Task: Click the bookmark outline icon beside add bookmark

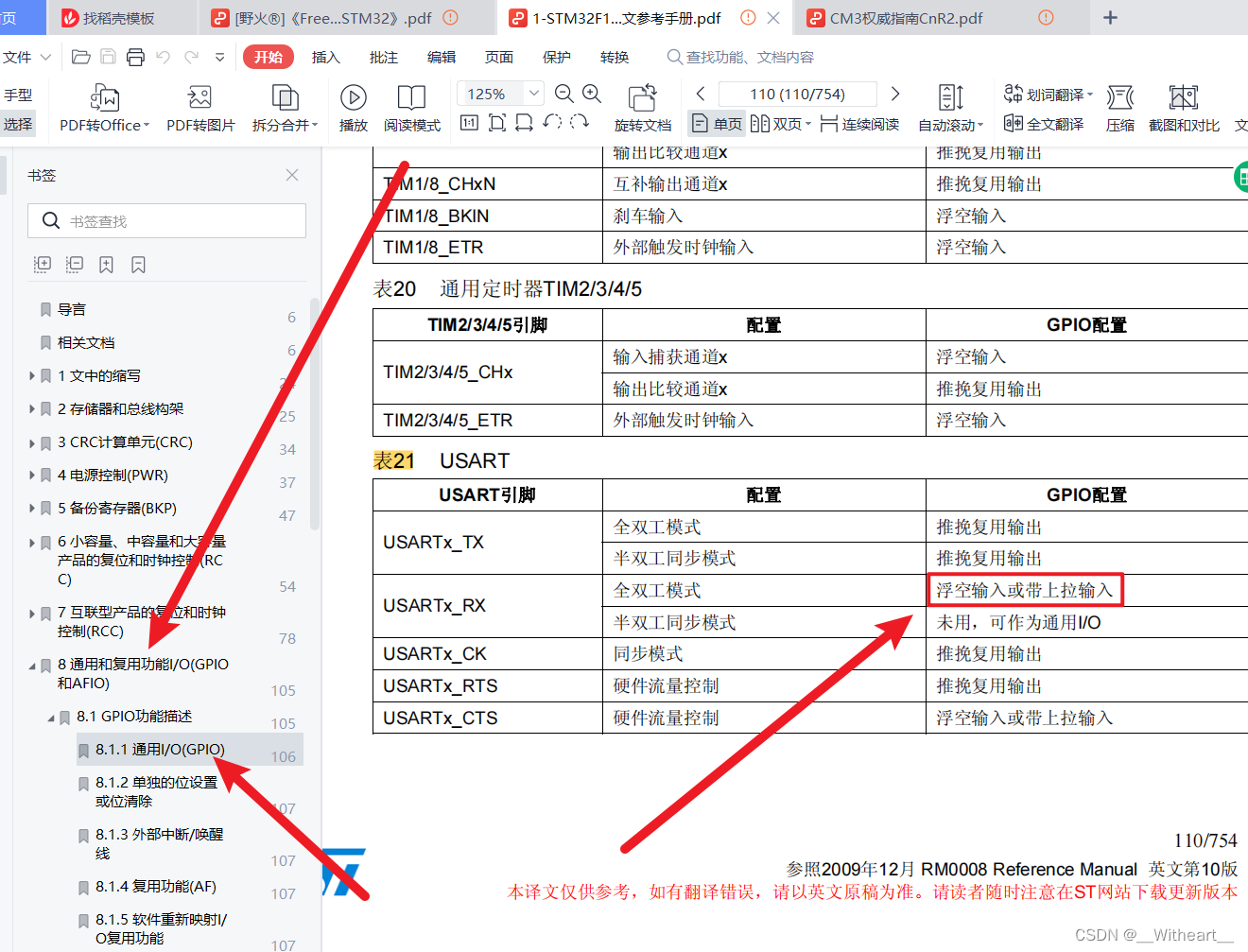Action: (x=139, y=265)
